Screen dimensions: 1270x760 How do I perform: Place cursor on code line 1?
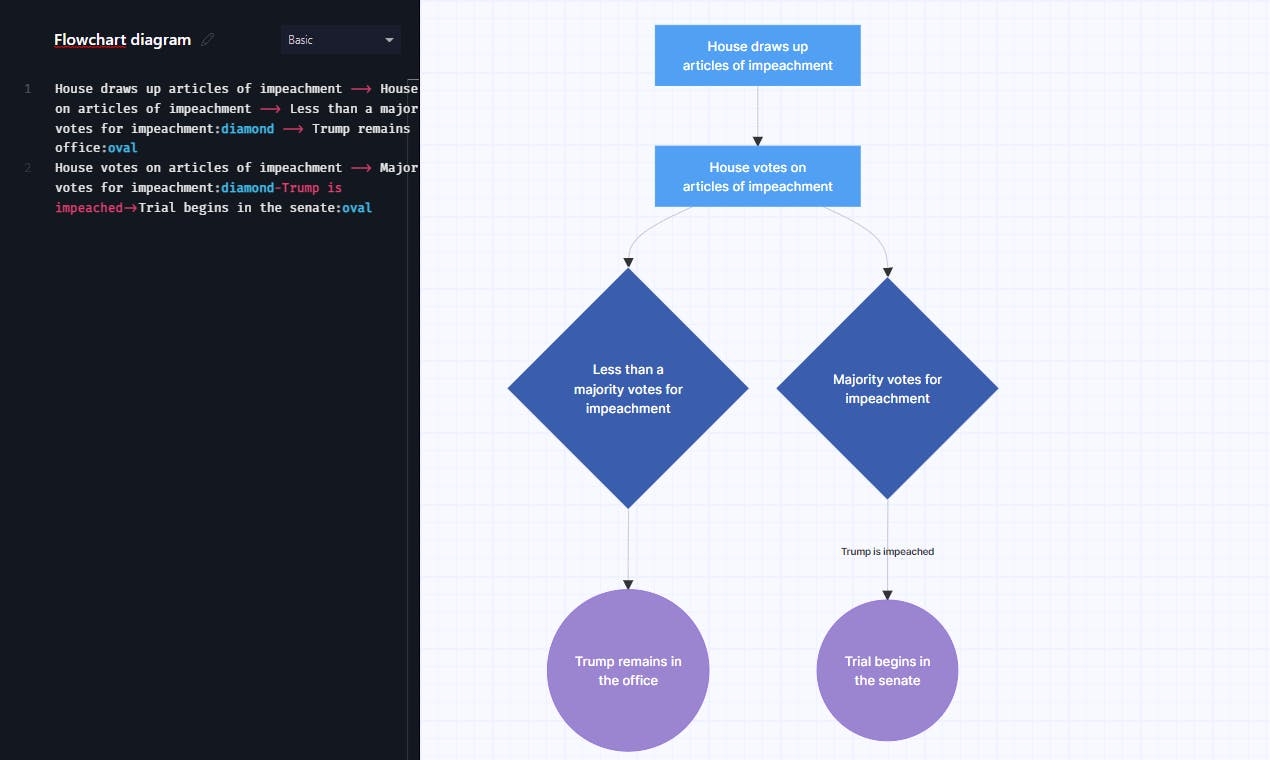pyautogui.click(x=236, y=118)
